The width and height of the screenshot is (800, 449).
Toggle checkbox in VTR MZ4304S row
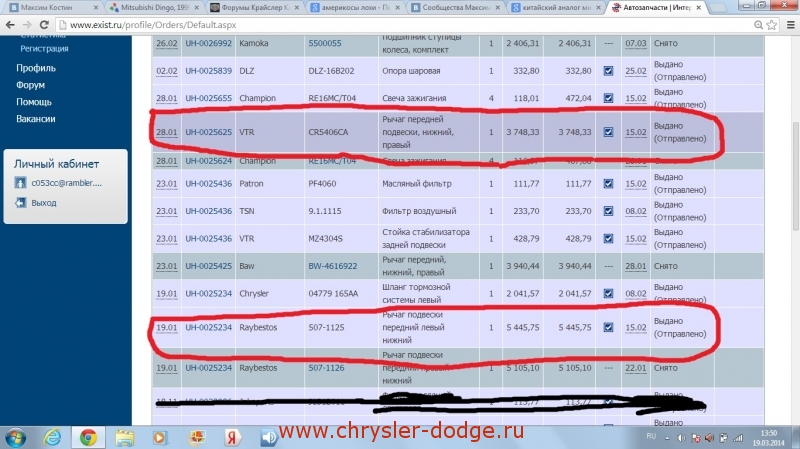[x=608, y=239]
